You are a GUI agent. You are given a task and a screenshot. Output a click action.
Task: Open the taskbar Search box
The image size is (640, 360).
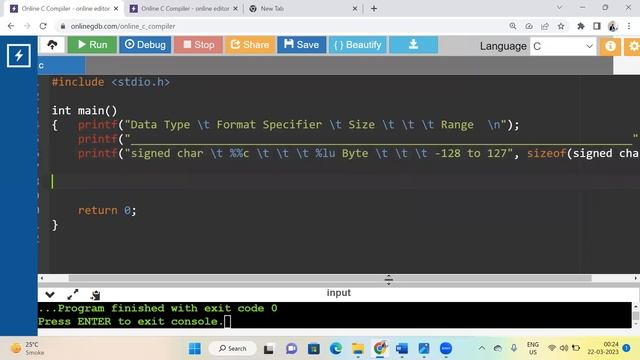point(233,349)
